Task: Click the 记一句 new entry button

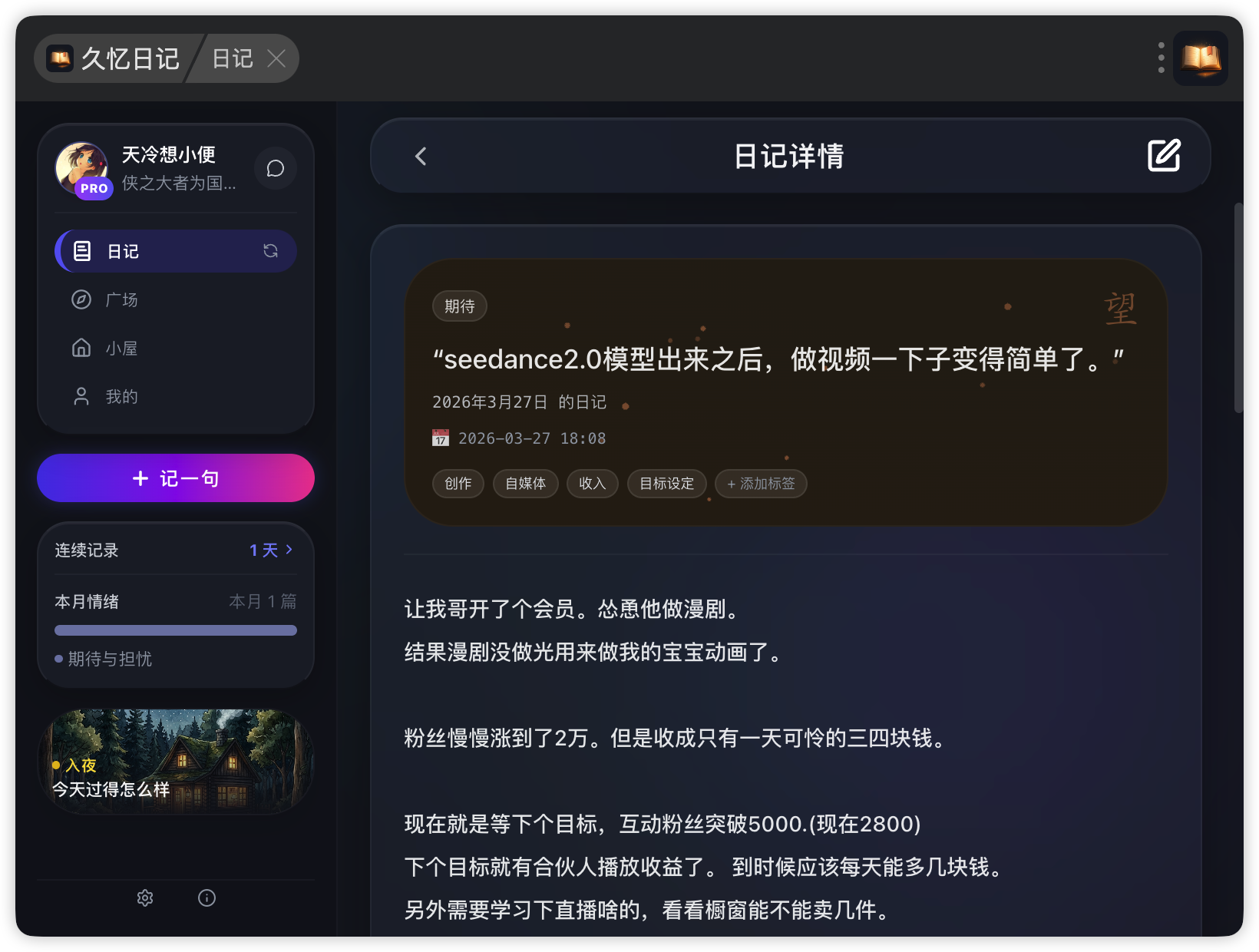Action: (x=176, y=478)
